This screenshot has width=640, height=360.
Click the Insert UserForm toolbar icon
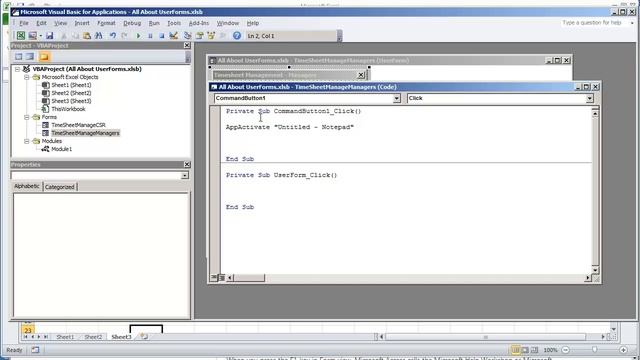(x=32, y=36)
